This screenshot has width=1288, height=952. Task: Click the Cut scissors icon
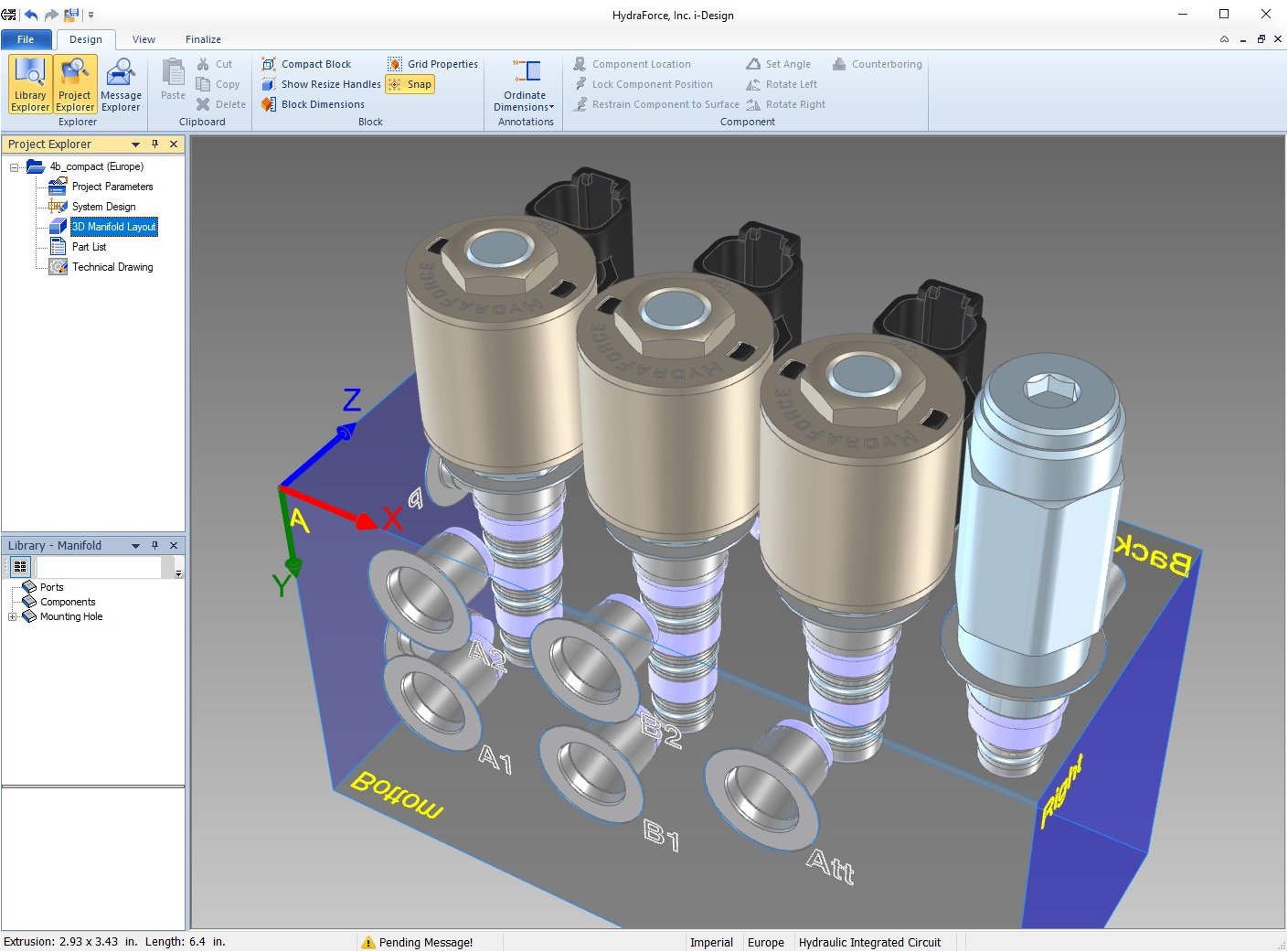(203, 64)
